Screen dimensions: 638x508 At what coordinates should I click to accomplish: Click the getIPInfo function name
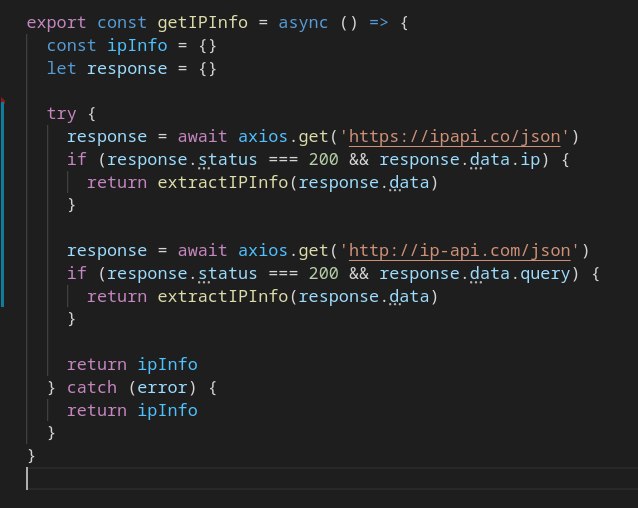pos(203,22)
